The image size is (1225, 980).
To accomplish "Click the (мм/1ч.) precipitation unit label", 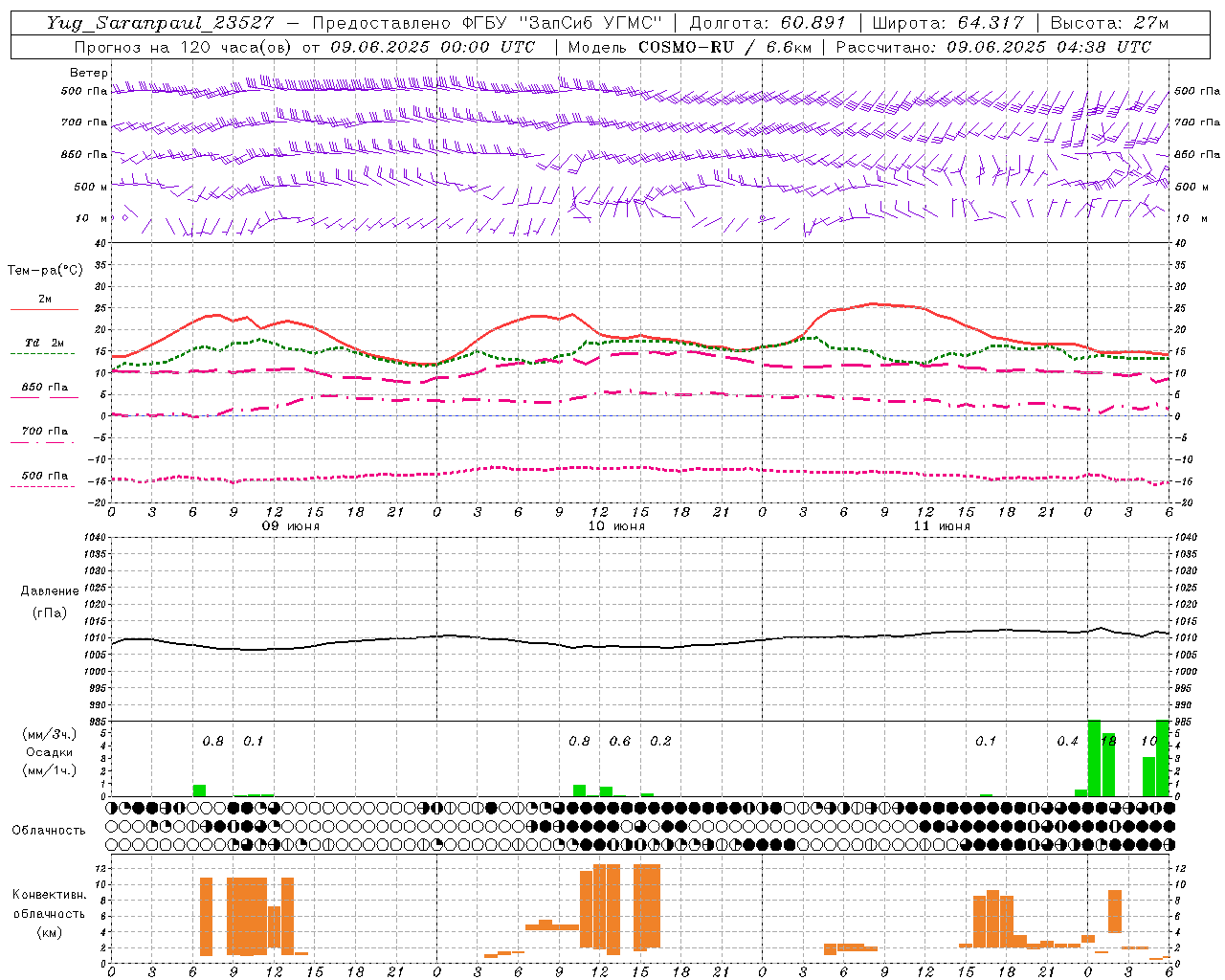I will [x=50, y=770].
